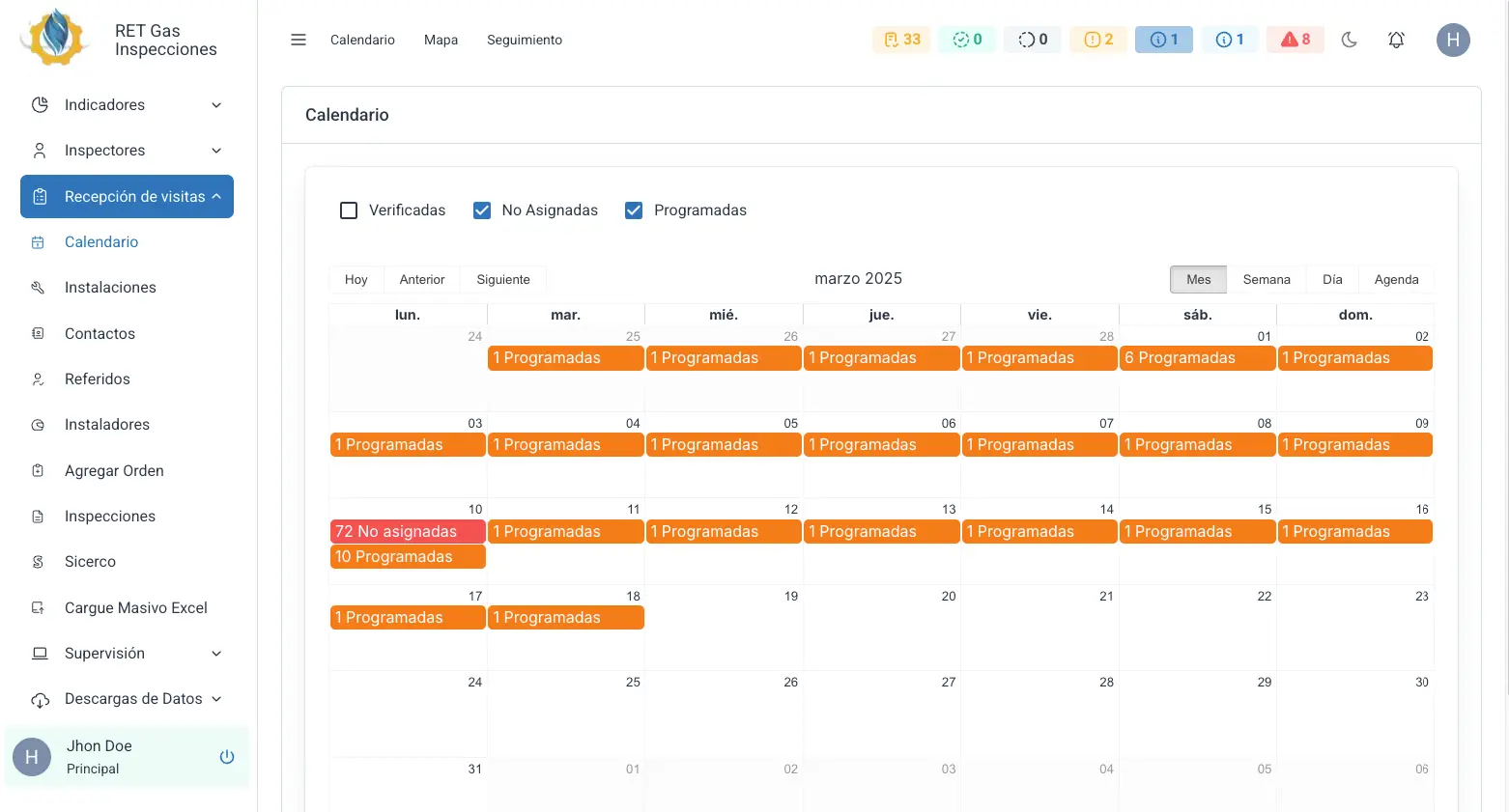The width and height of the screenshot is (1509, 812).
Task: Open notifications bell icon
Action: pos(1396,40)
